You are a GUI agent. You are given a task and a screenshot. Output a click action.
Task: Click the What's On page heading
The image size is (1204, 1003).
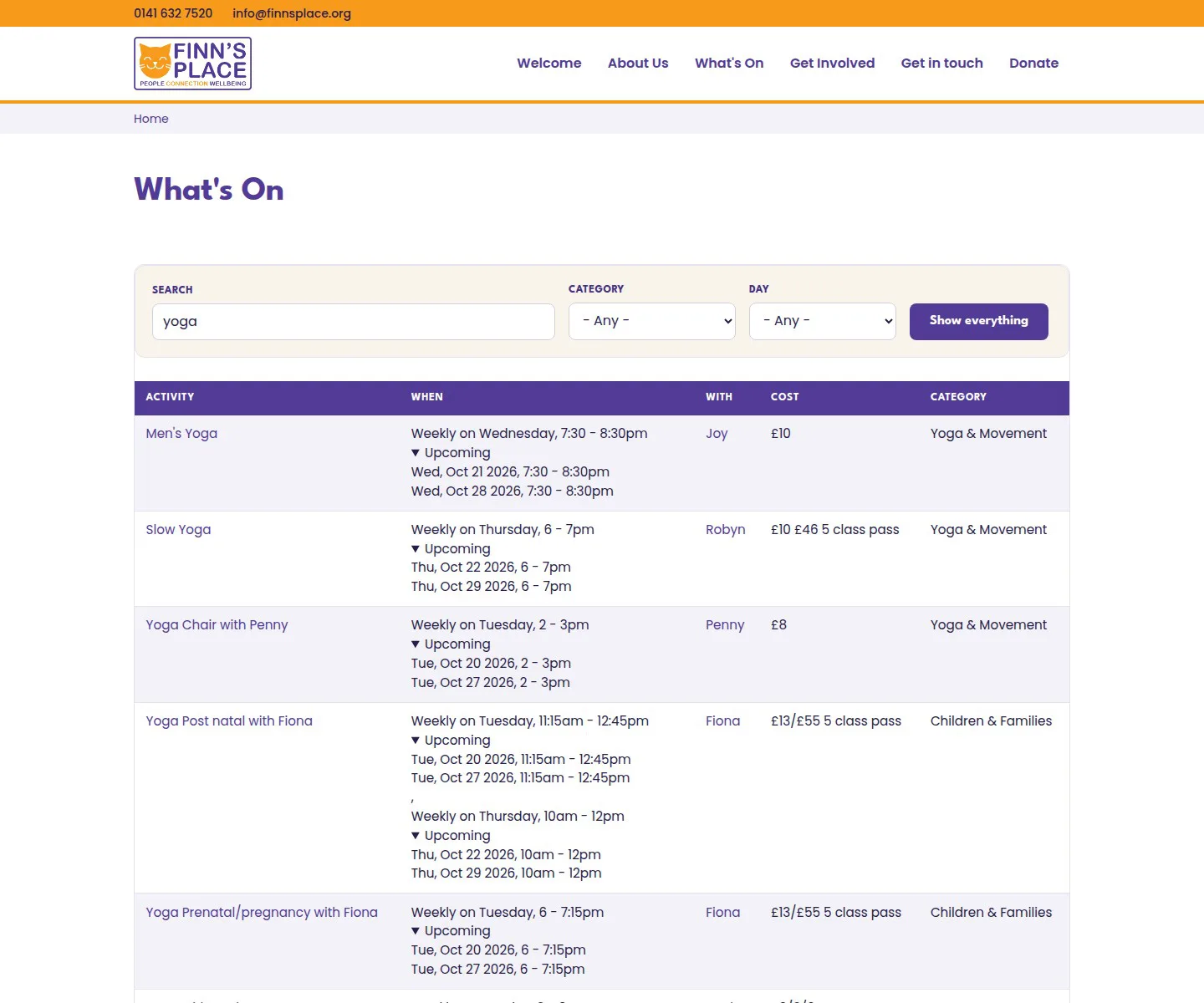pos(209,190)
